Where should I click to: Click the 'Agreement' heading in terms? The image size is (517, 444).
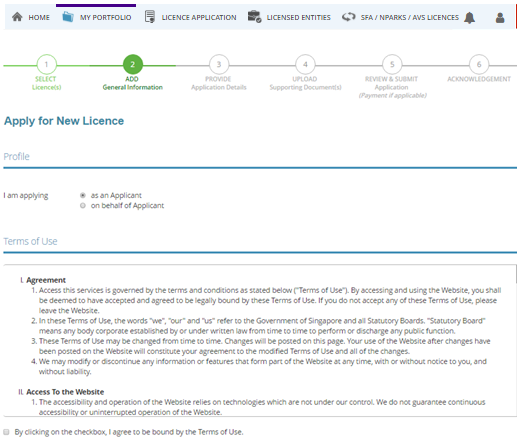46,280
